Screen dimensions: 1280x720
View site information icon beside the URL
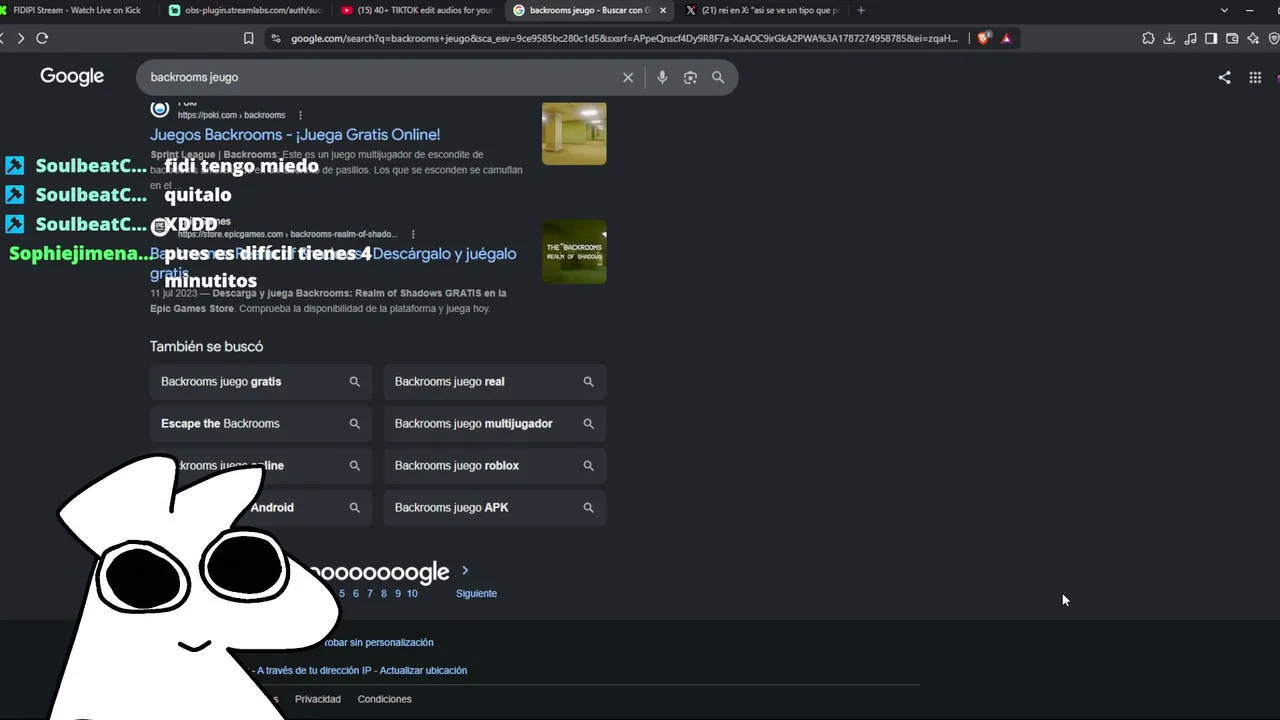point(276,38)
